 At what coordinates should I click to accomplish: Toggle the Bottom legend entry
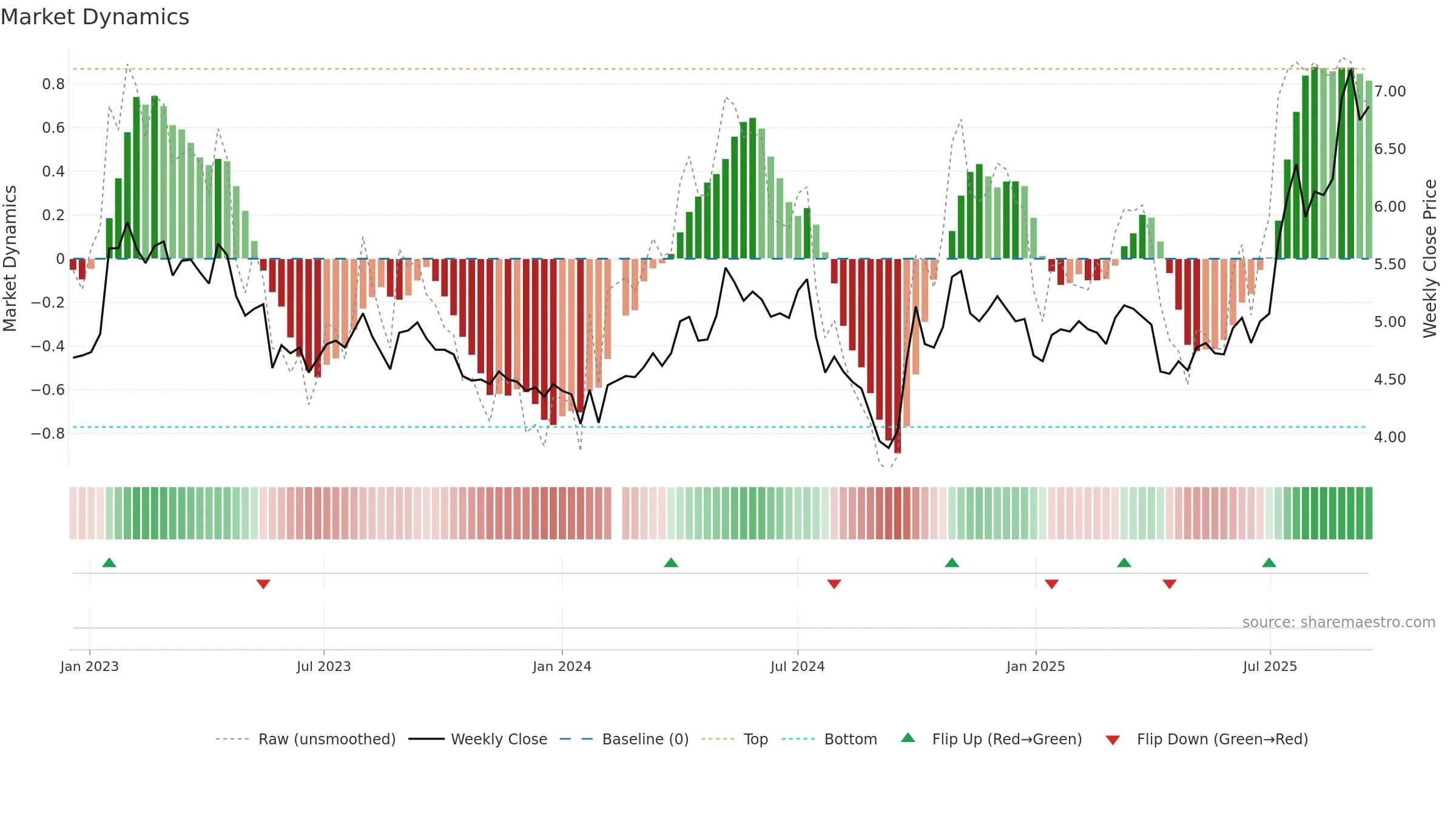[829, 739]
